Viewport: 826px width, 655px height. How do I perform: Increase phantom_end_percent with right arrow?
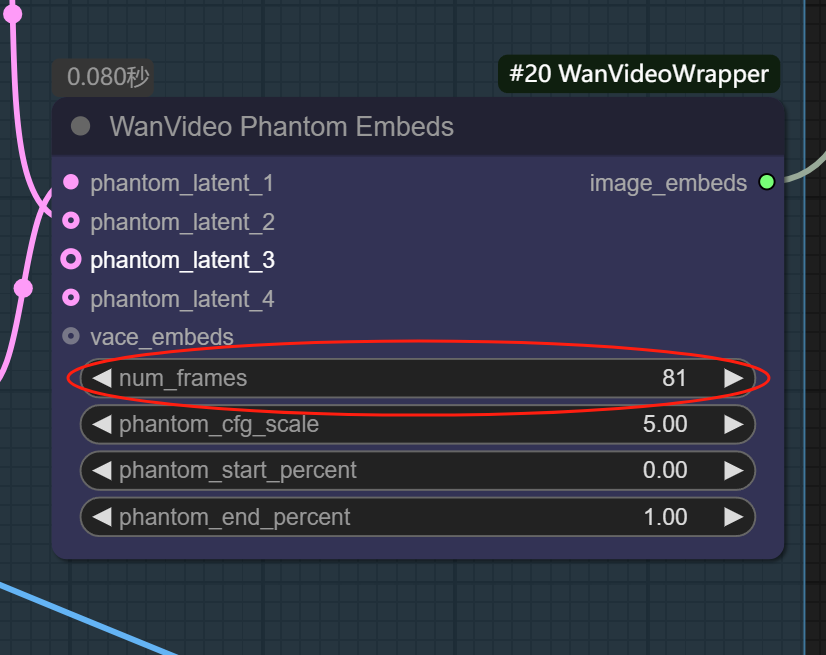[734, 517]
